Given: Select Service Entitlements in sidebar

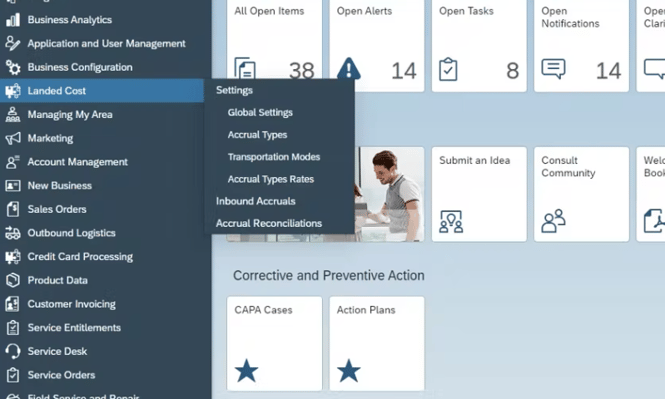Looking at the screenshot, I should [x=74, y=328].
